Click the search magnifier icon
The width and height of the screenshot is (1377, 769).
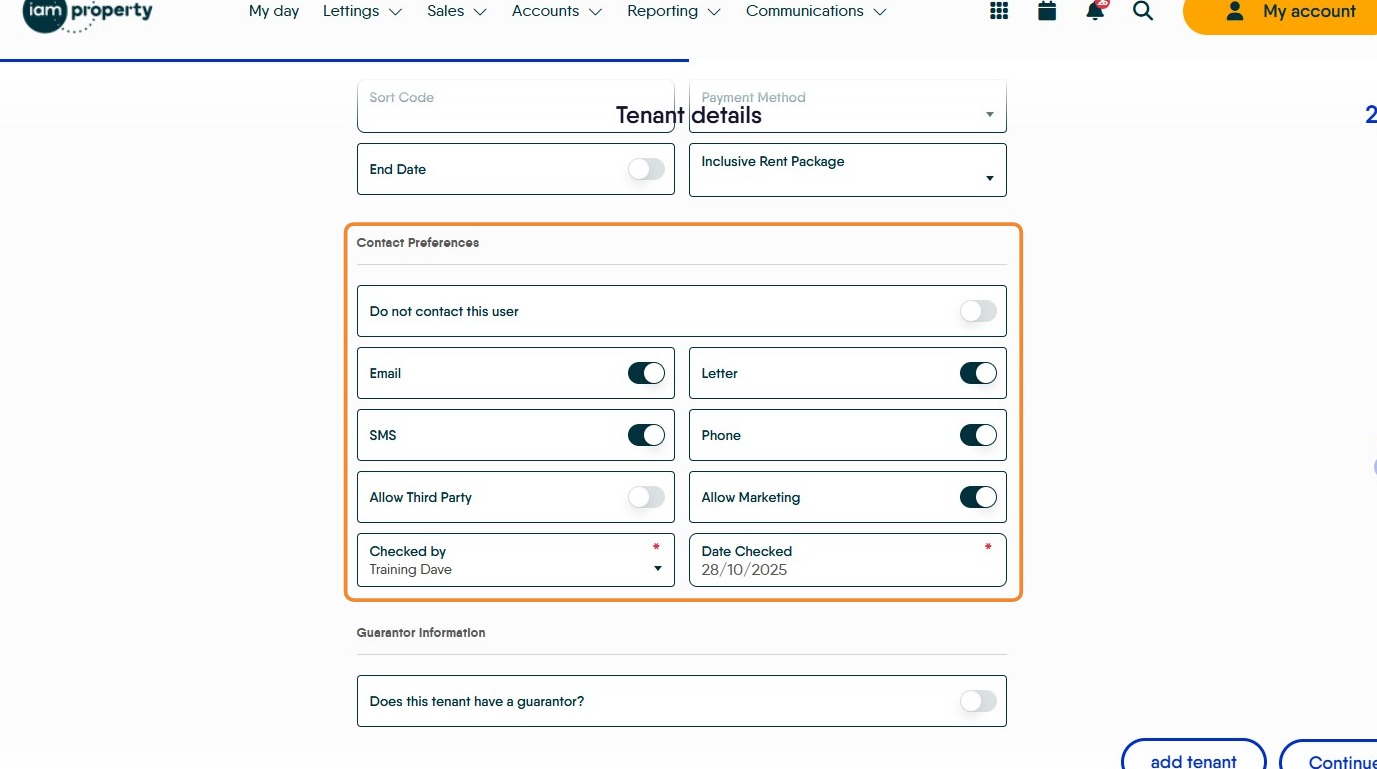(x=1143, y=11)
